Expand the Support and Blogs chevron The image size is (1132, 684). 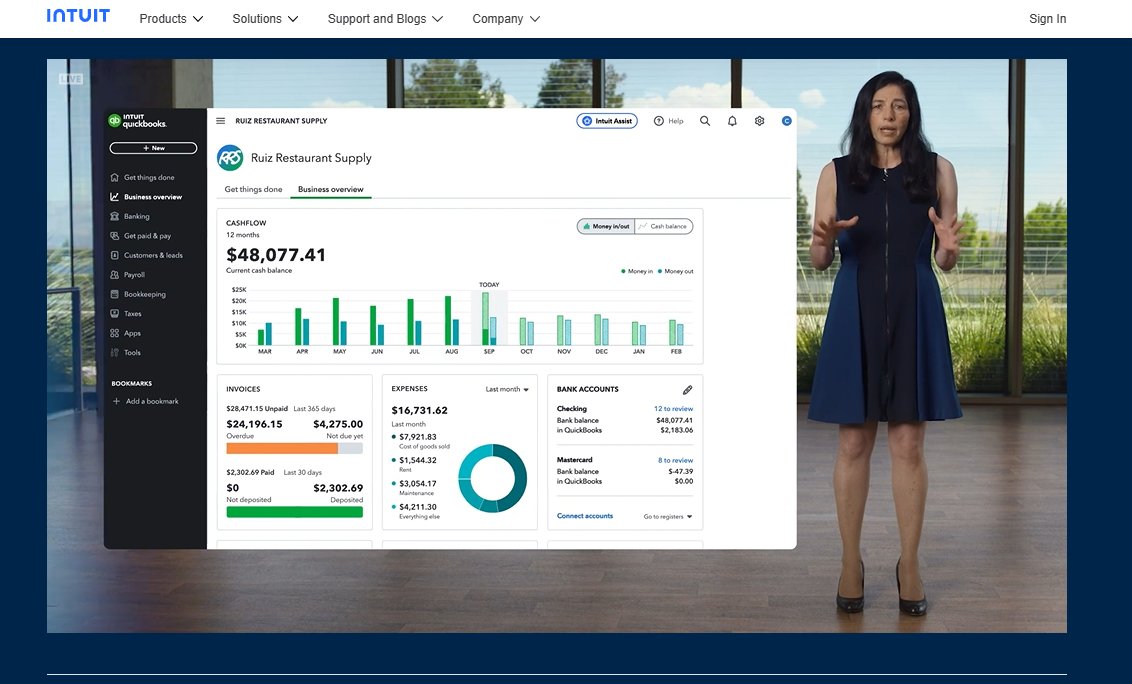pos(437,20)
